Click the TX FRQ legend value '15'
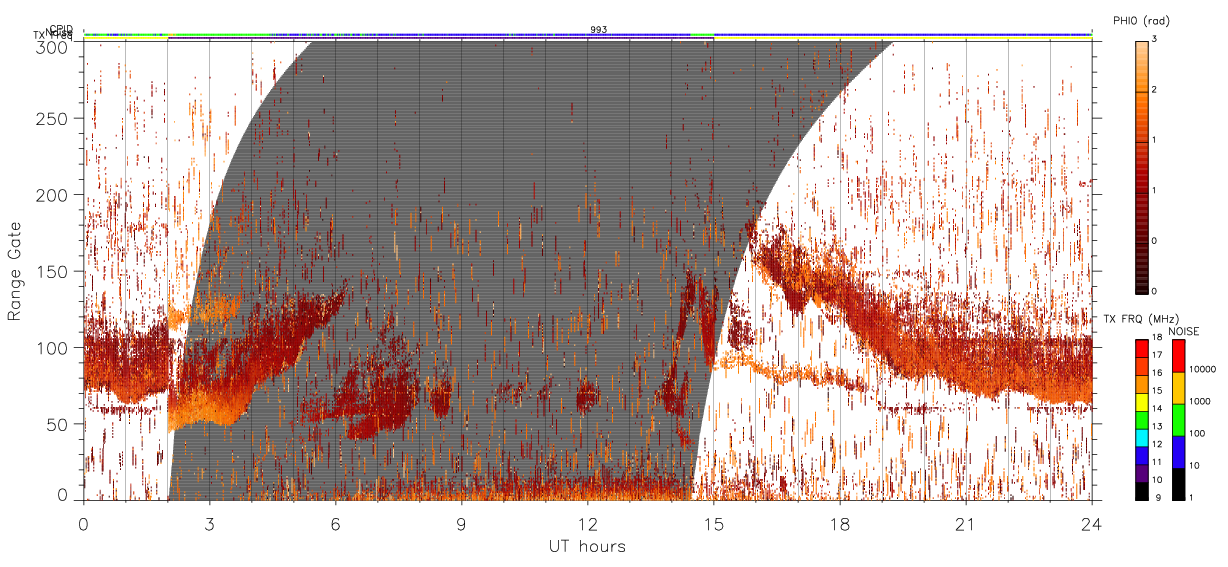 [x=1157, y=391]
